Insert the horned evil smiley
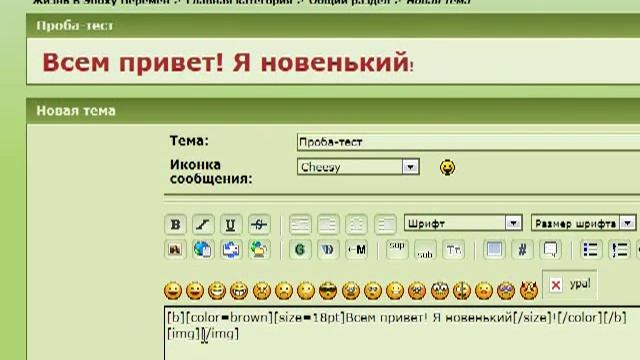This screenshot has width=640, height=360. point(529,291)
